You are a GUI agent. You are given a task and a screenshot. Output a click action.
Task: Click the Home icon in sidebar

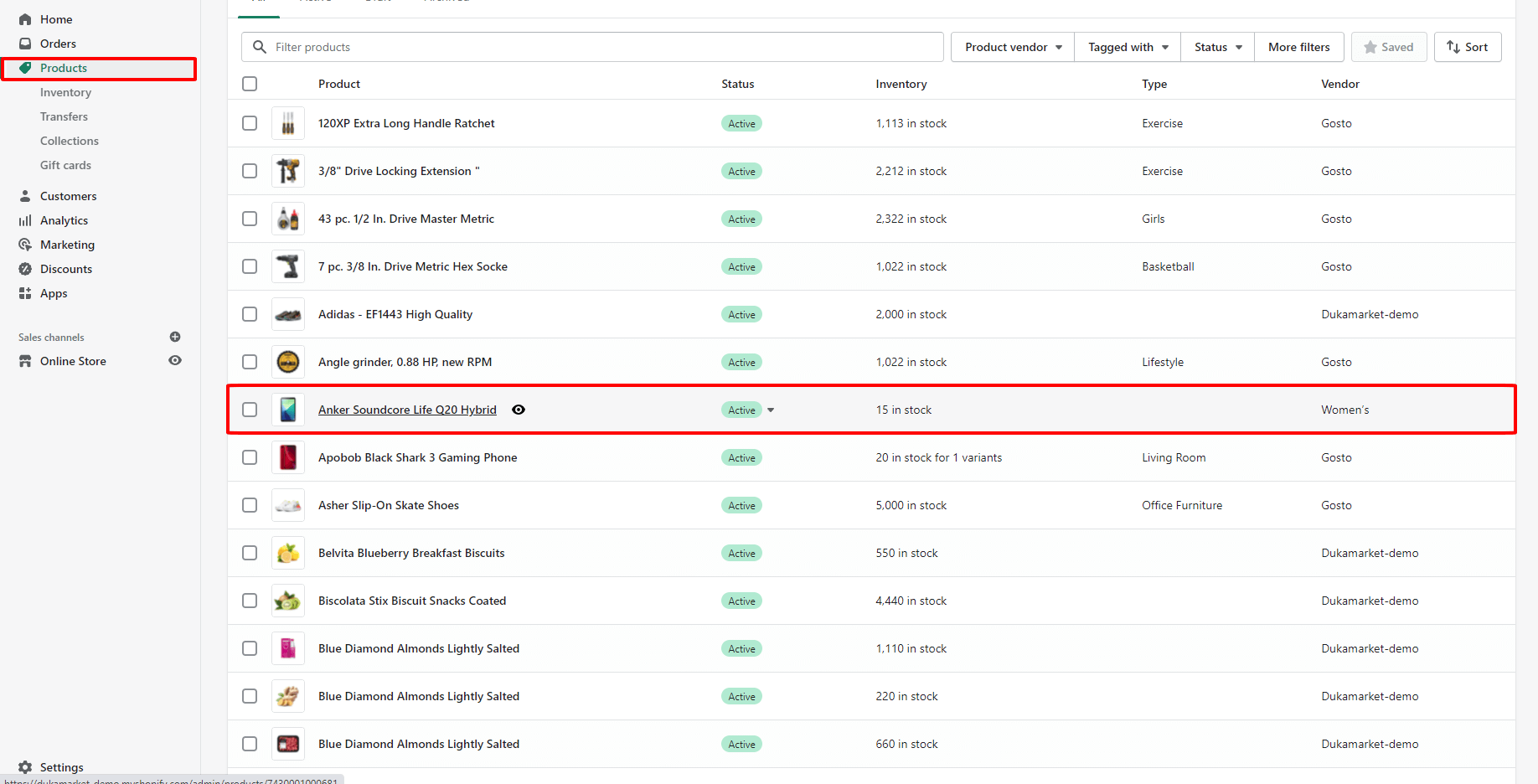pyautogui.click(x=25, y=19)
